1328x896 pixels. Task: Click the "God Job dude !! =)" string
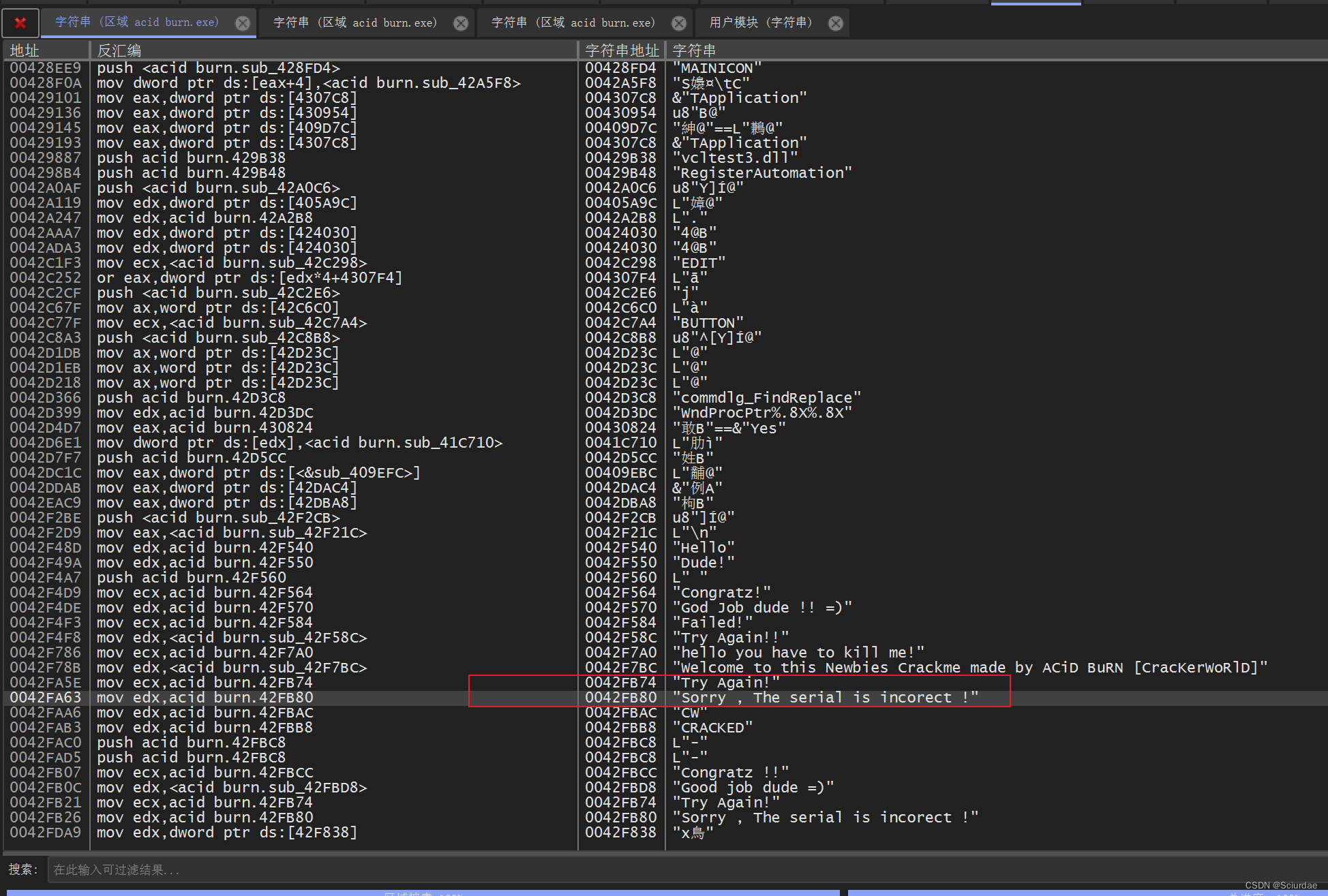[x=762, y=608]
